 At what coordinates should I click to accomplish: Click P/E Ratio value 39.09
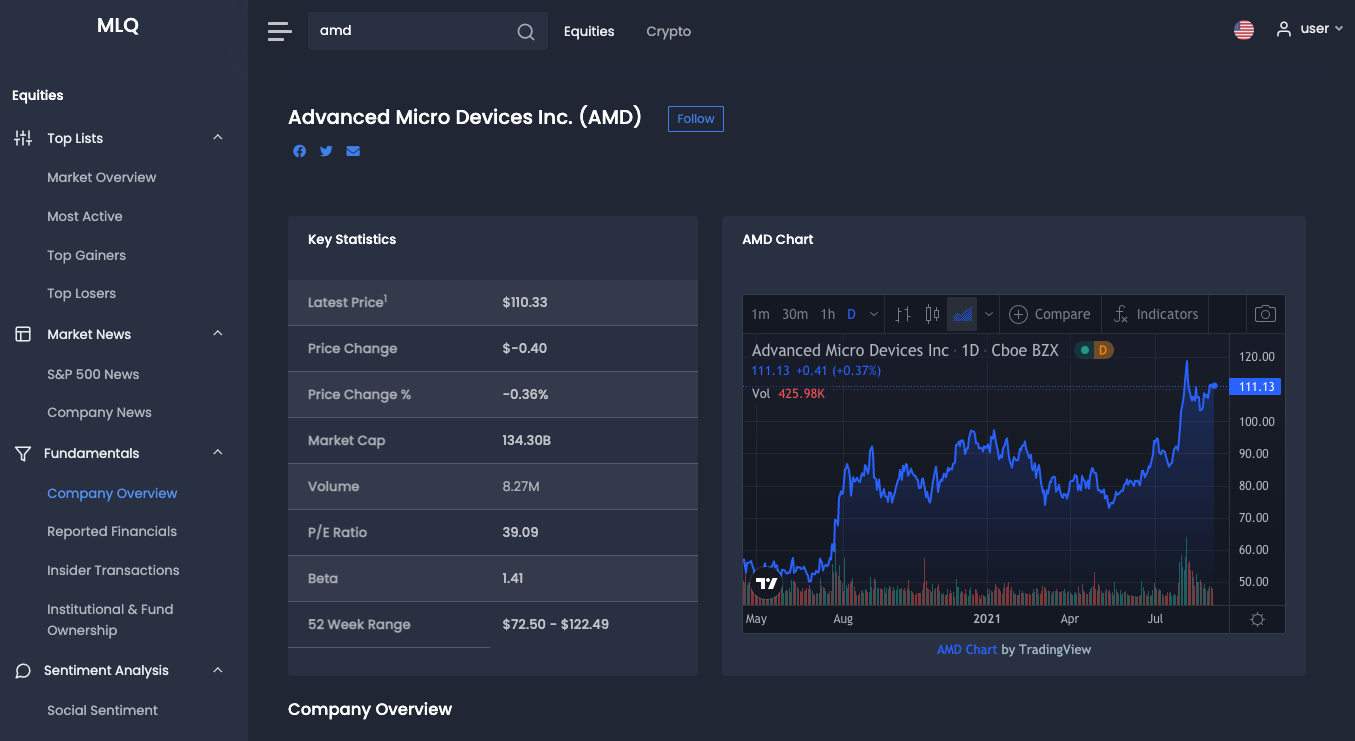point(521,532)
